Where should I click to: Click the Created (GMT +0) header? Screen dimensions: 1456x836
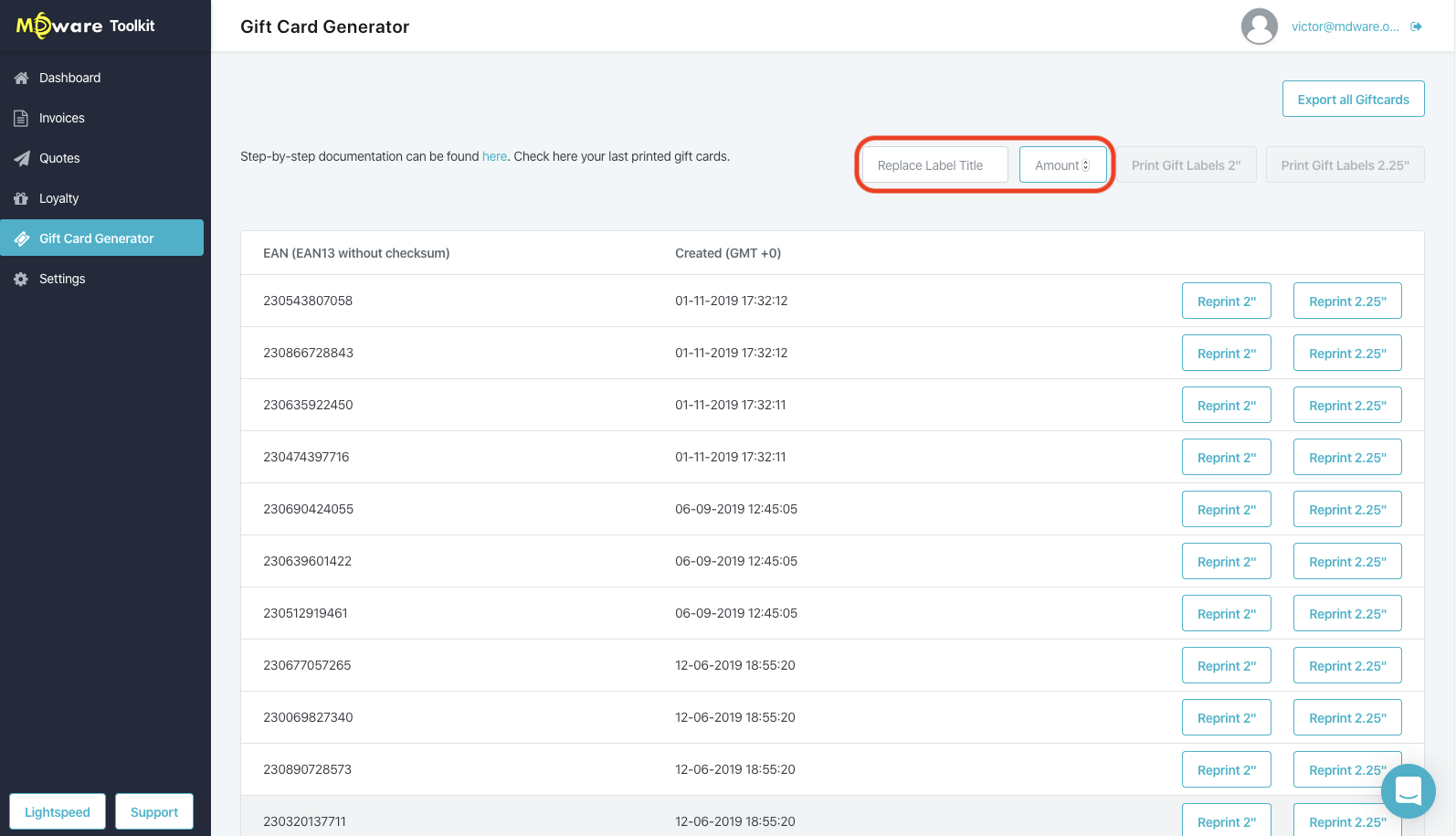coord(728,253)
